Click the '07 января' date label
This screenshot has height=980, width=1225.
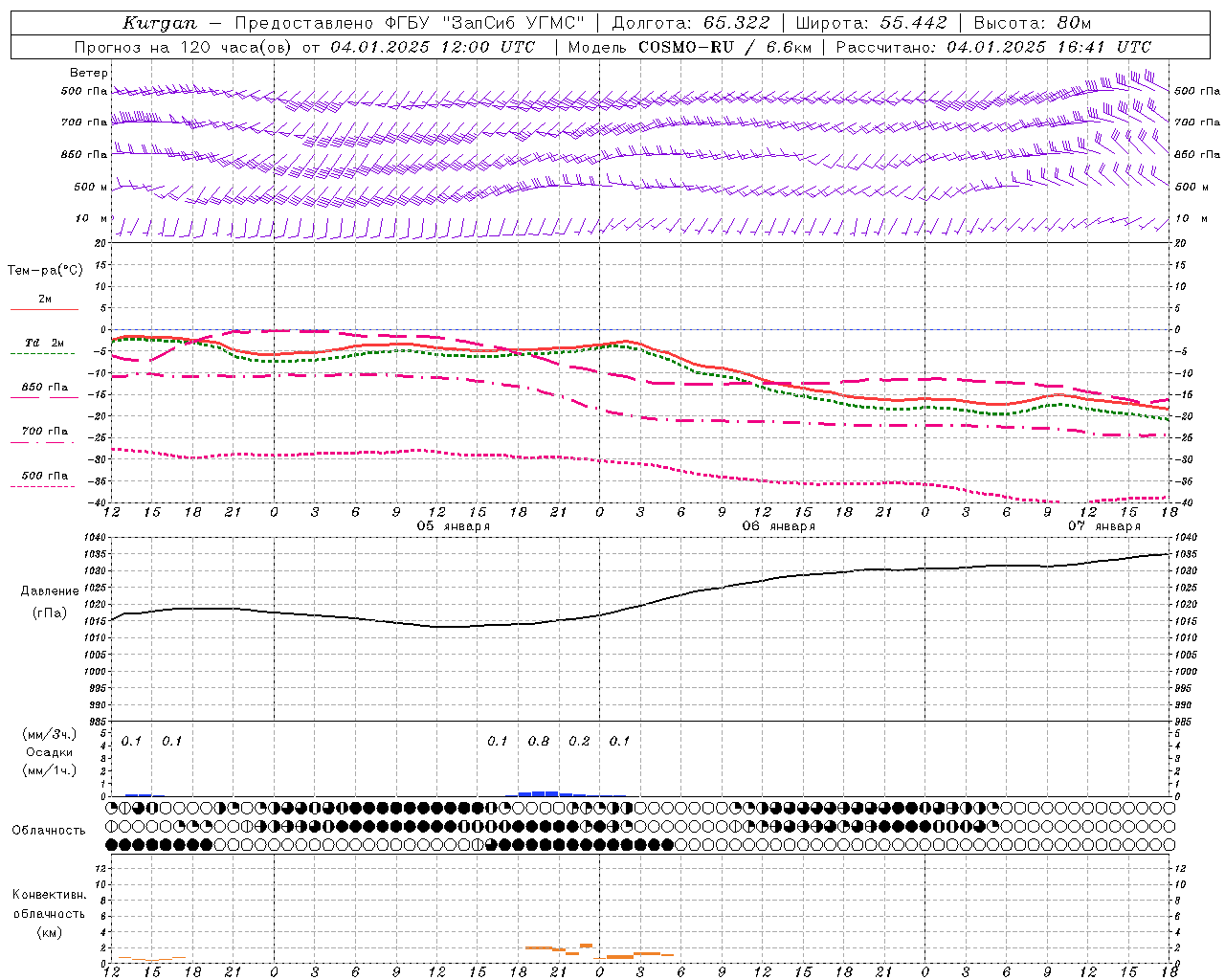pyautogui.click(x=1104, y=526)
